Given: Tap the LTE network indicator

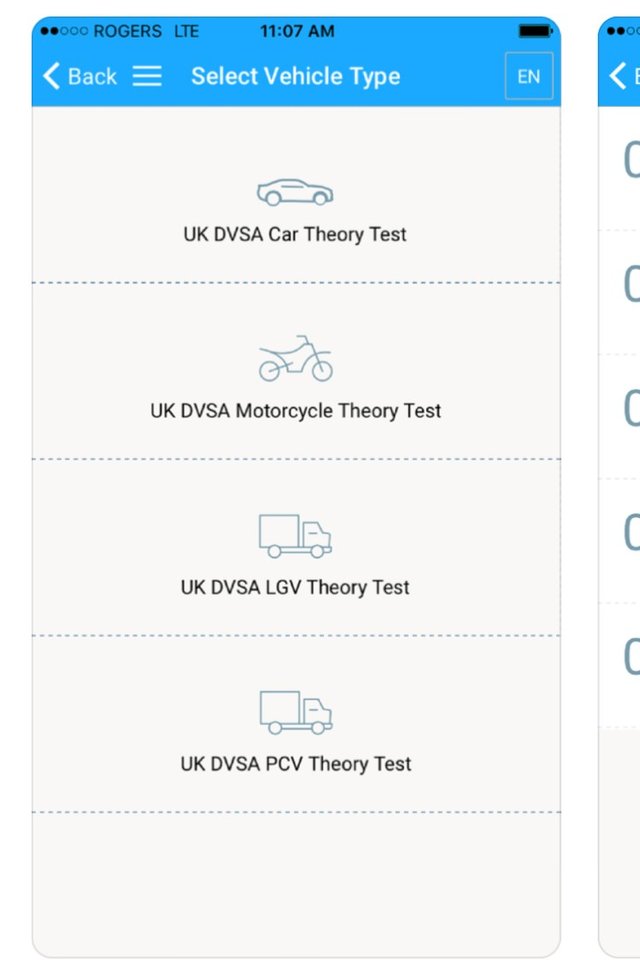Looking at the screenshot, I should tap(186, 31).
